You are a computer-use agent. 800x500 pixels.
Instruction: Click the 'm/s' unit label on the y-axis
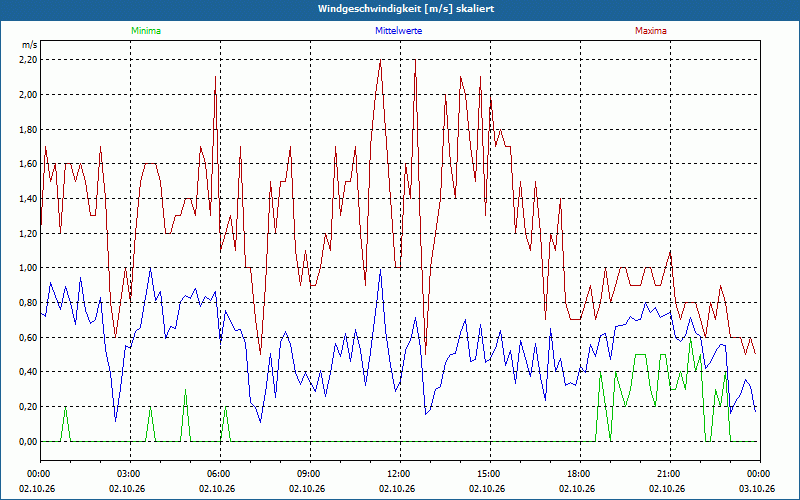pyautogui.click(x=30, y=45)
